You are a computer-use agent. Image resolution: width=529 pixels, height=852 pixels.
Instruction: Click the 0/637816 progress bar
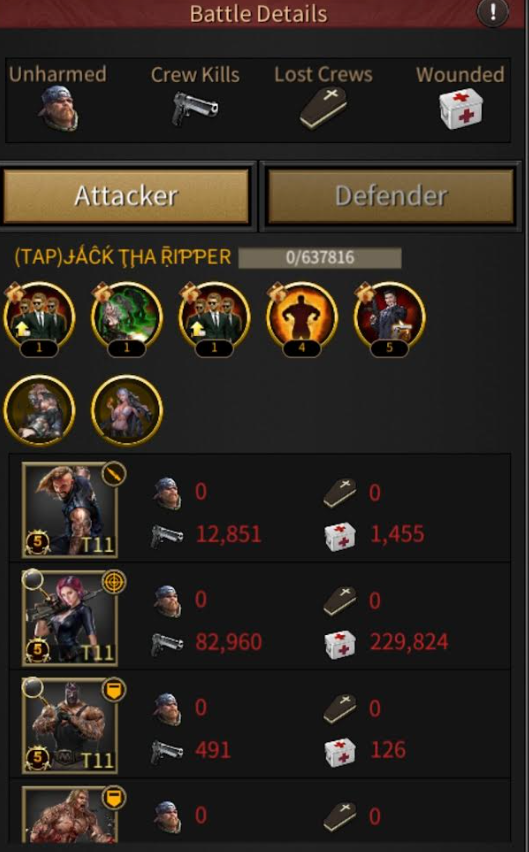coord(320,258)
